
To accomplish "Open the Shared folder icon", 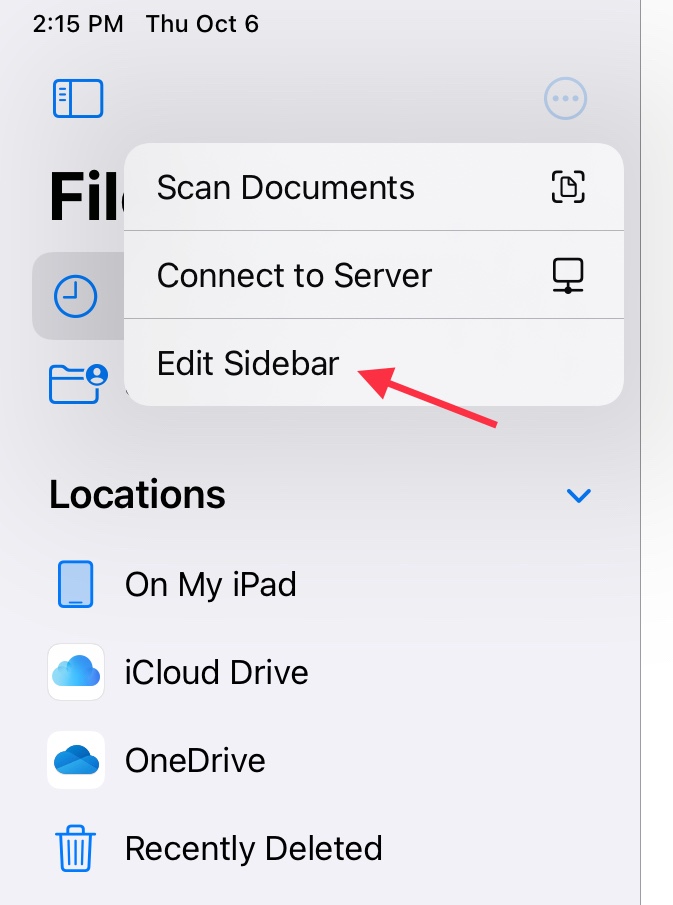I will 78,384.
